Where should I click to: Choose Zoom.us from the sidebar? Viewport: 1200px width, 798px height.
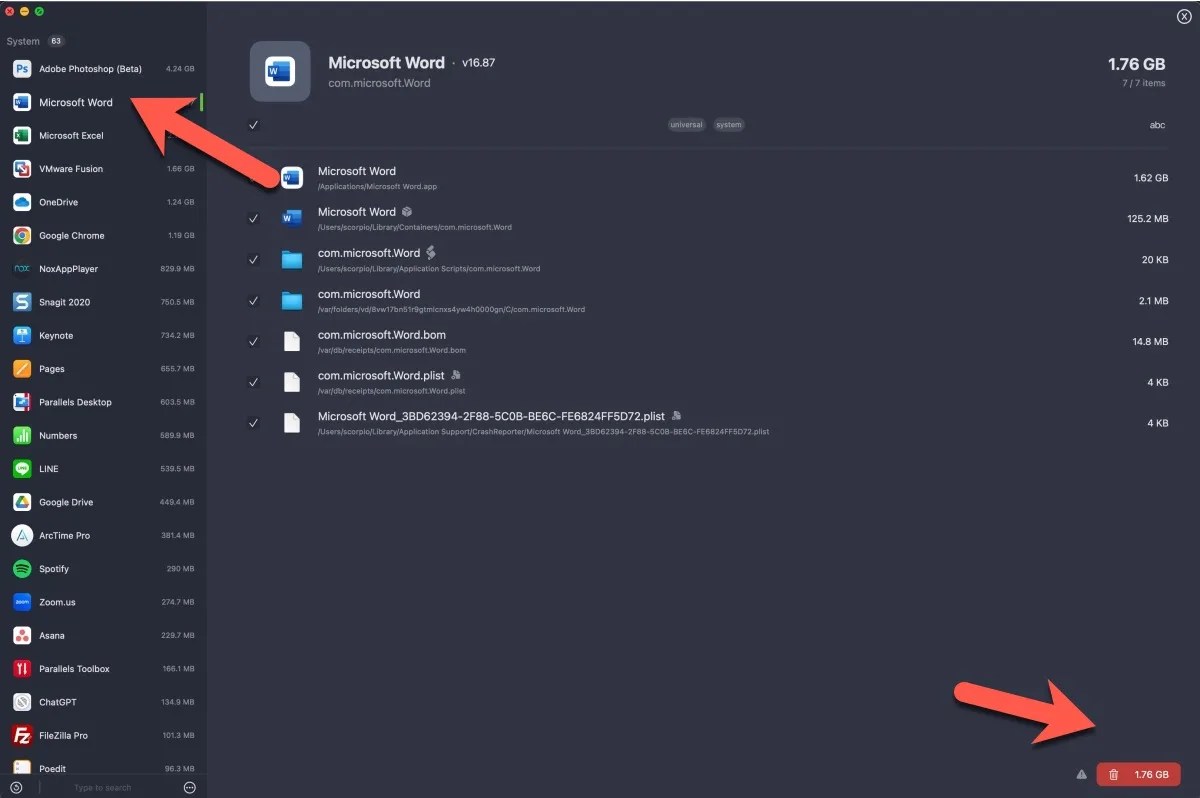point(103,602)
